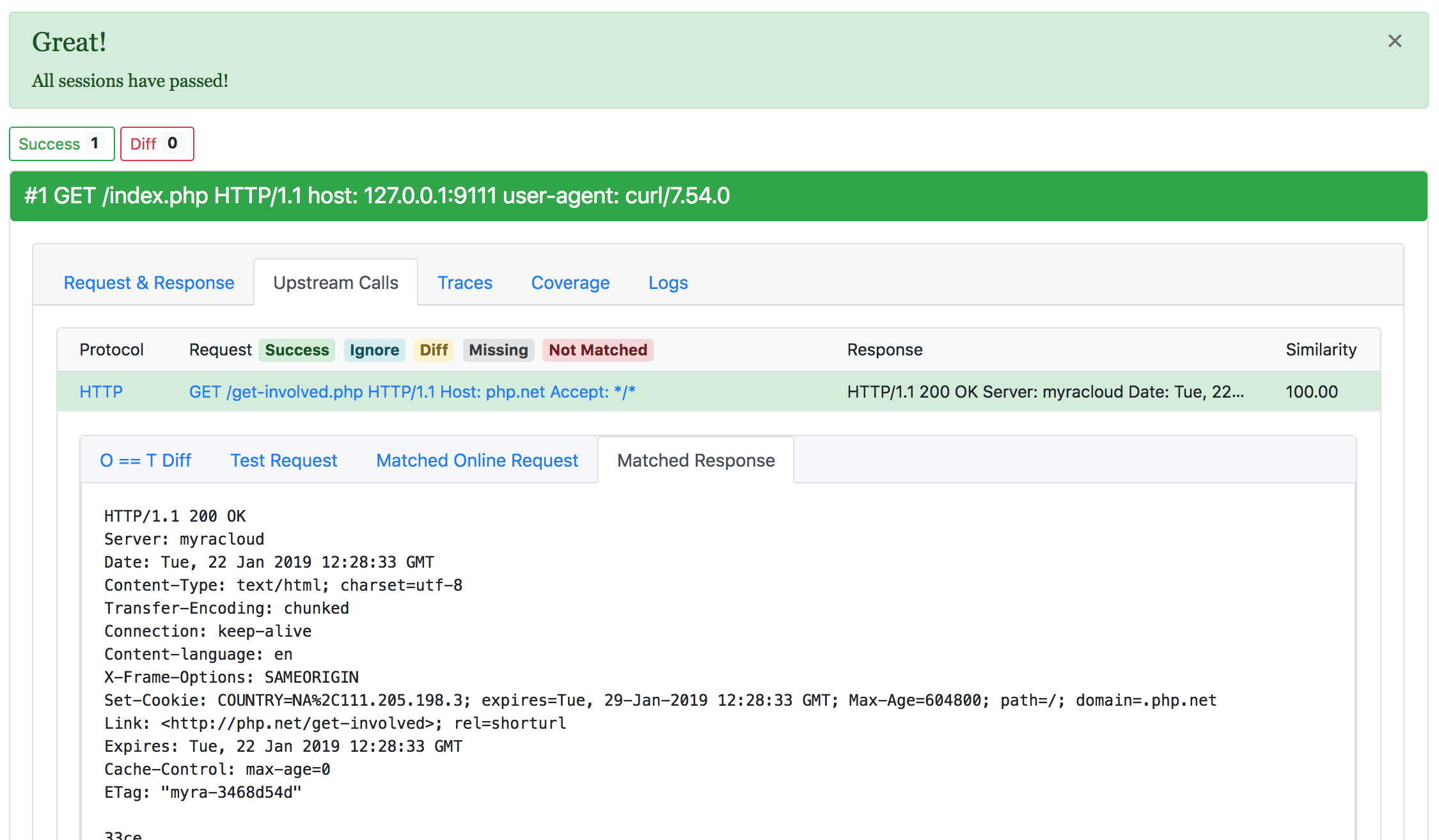This screenshot has height=840, width=1439.
Task: Click the HTTP protocol label link
Action: tap(100, 391)
